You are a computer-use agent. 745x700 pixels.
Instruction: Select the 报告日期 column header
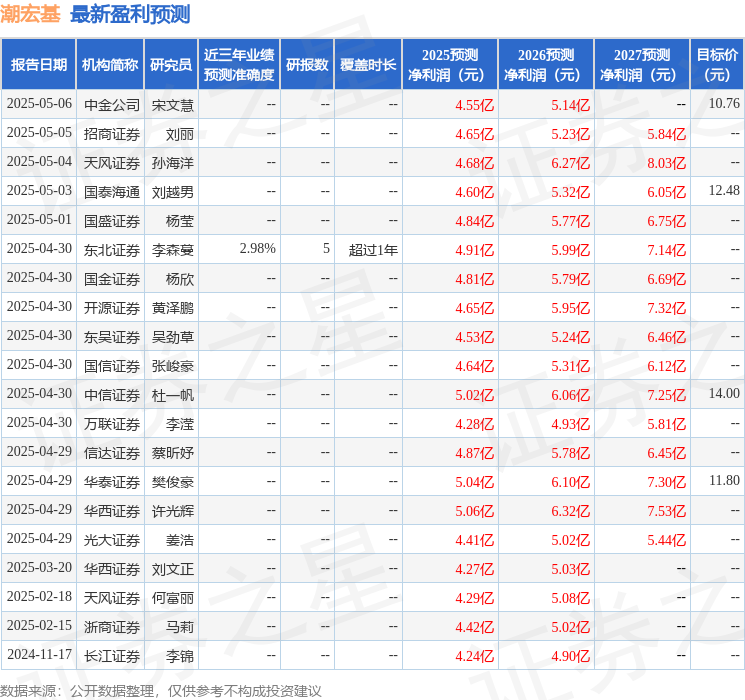(x=38, y=64)
